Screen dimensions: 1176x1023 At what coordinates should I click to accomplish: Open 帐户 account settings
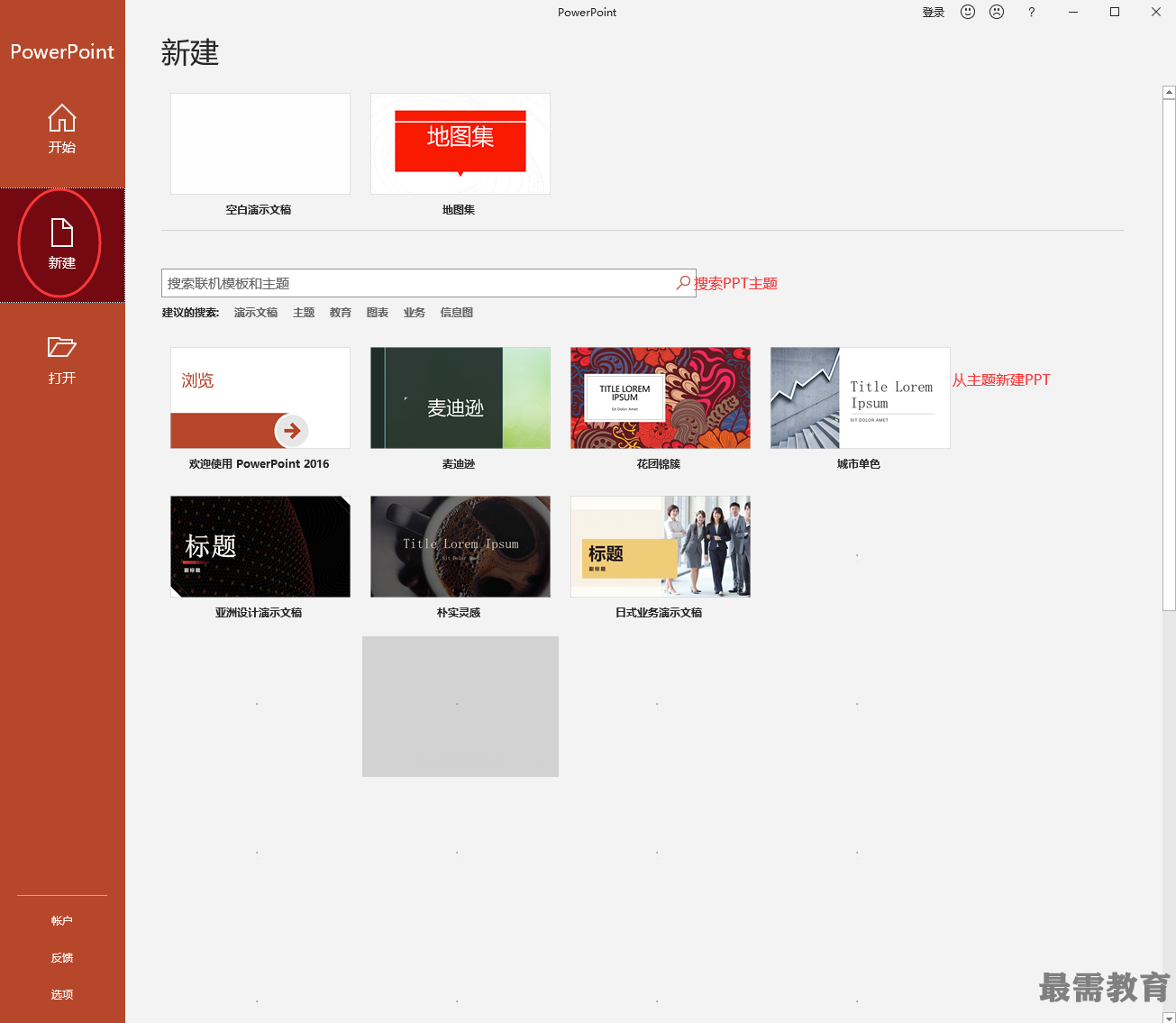[62, 920]
